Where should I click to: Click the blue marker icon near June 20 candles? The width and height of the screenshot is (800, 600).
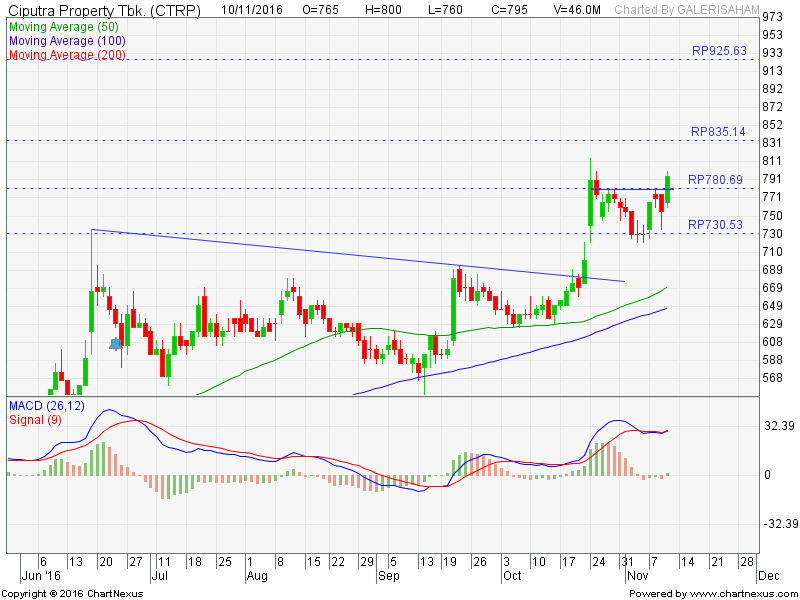pyautogui.click(x=116, y=343)
